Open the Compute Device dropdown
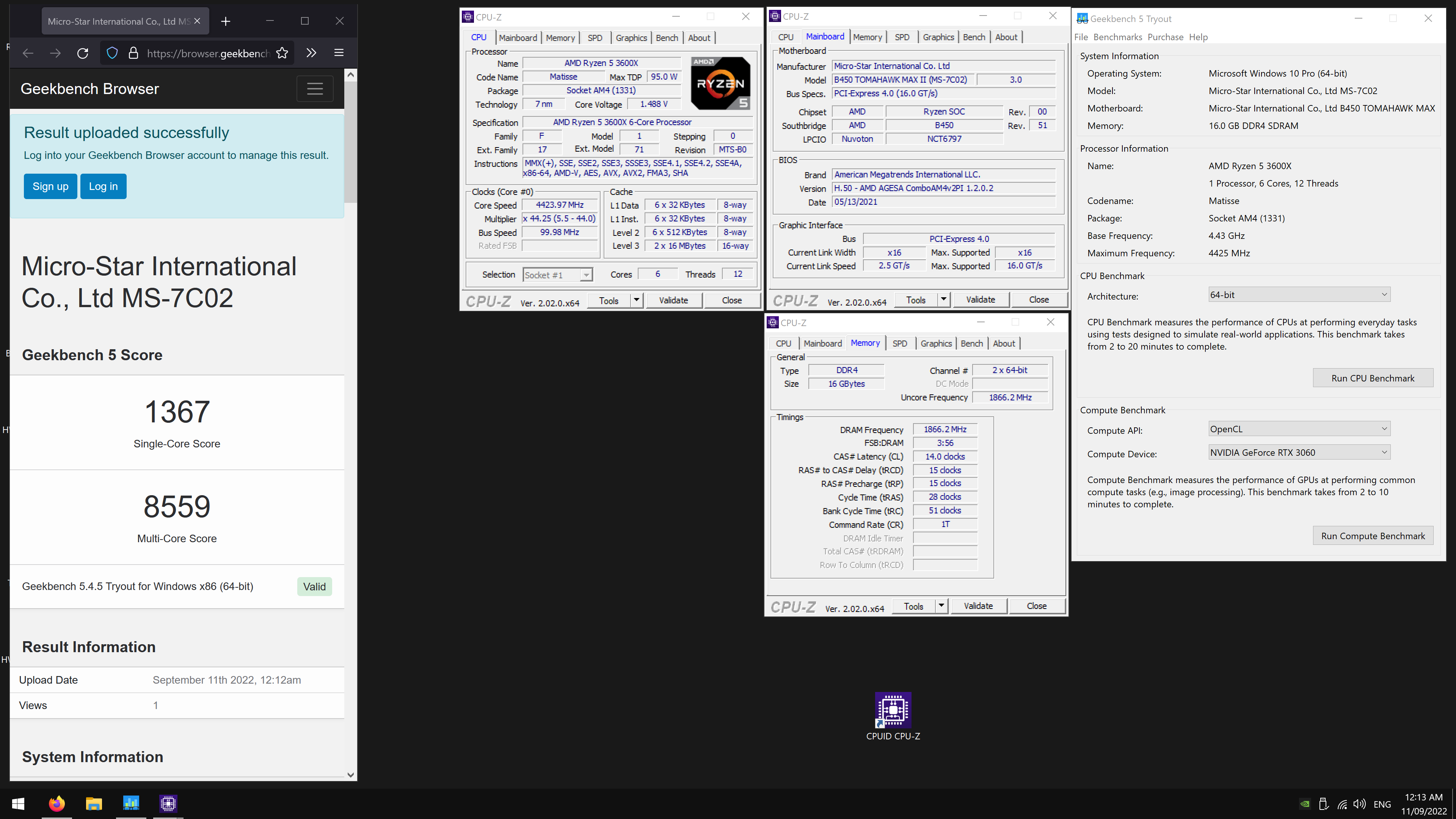The image size is (1456, 819). pyautogui.click(x=1299, y=452)
